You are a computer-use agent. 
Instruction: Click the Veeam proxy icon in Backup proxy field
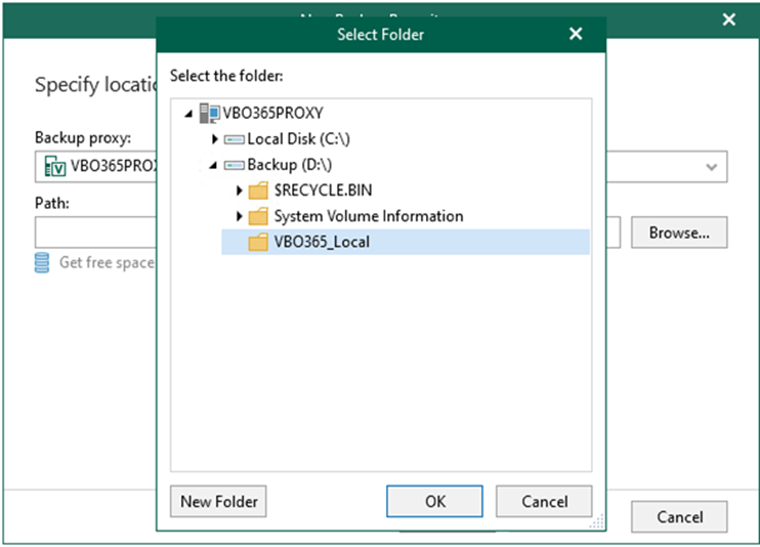pyautogui.click(x=55, y=166)
